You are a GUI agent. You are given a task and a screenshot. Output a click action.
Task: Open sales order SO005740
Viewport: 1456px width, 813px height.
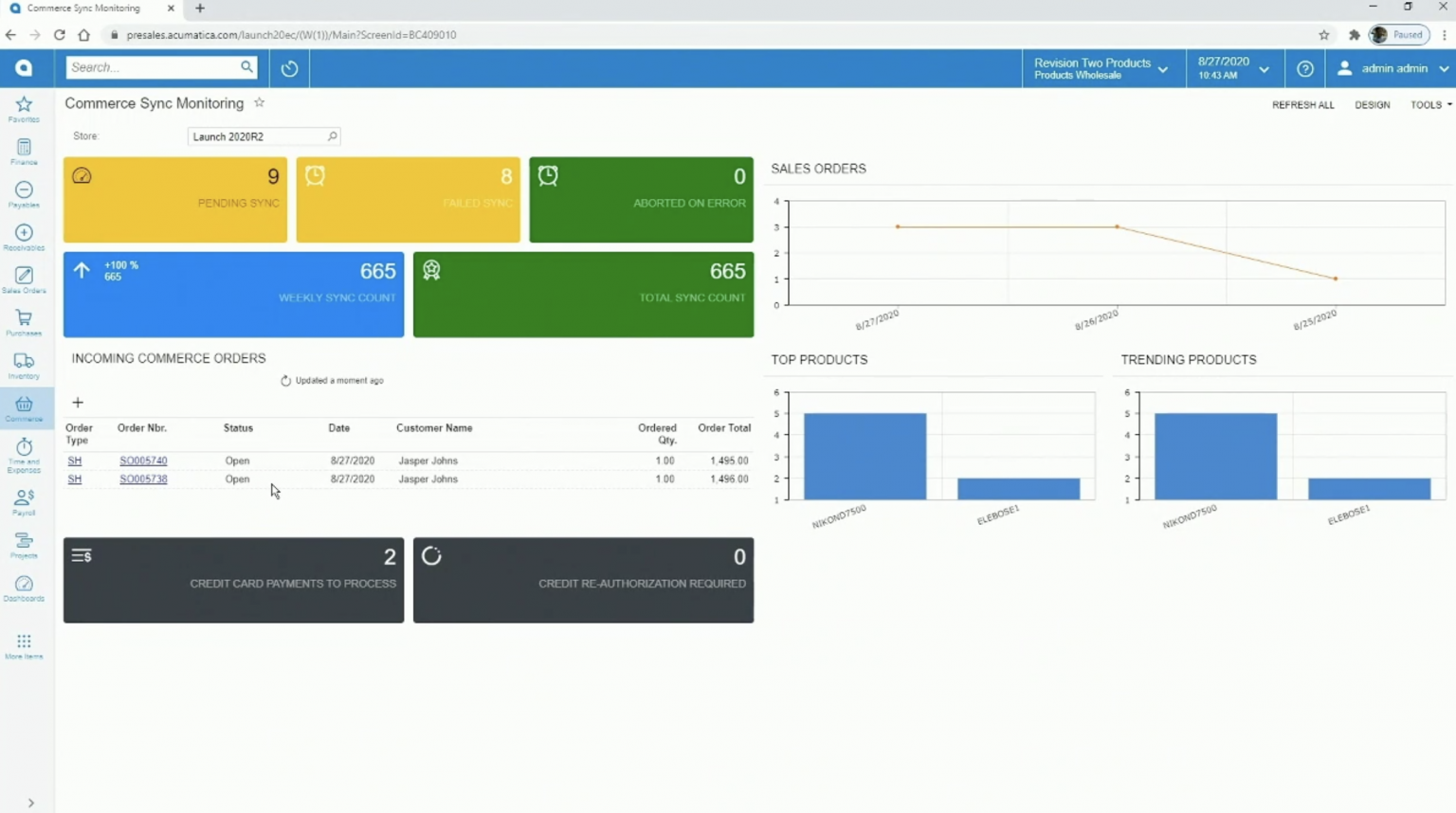(x=143, y=461)
